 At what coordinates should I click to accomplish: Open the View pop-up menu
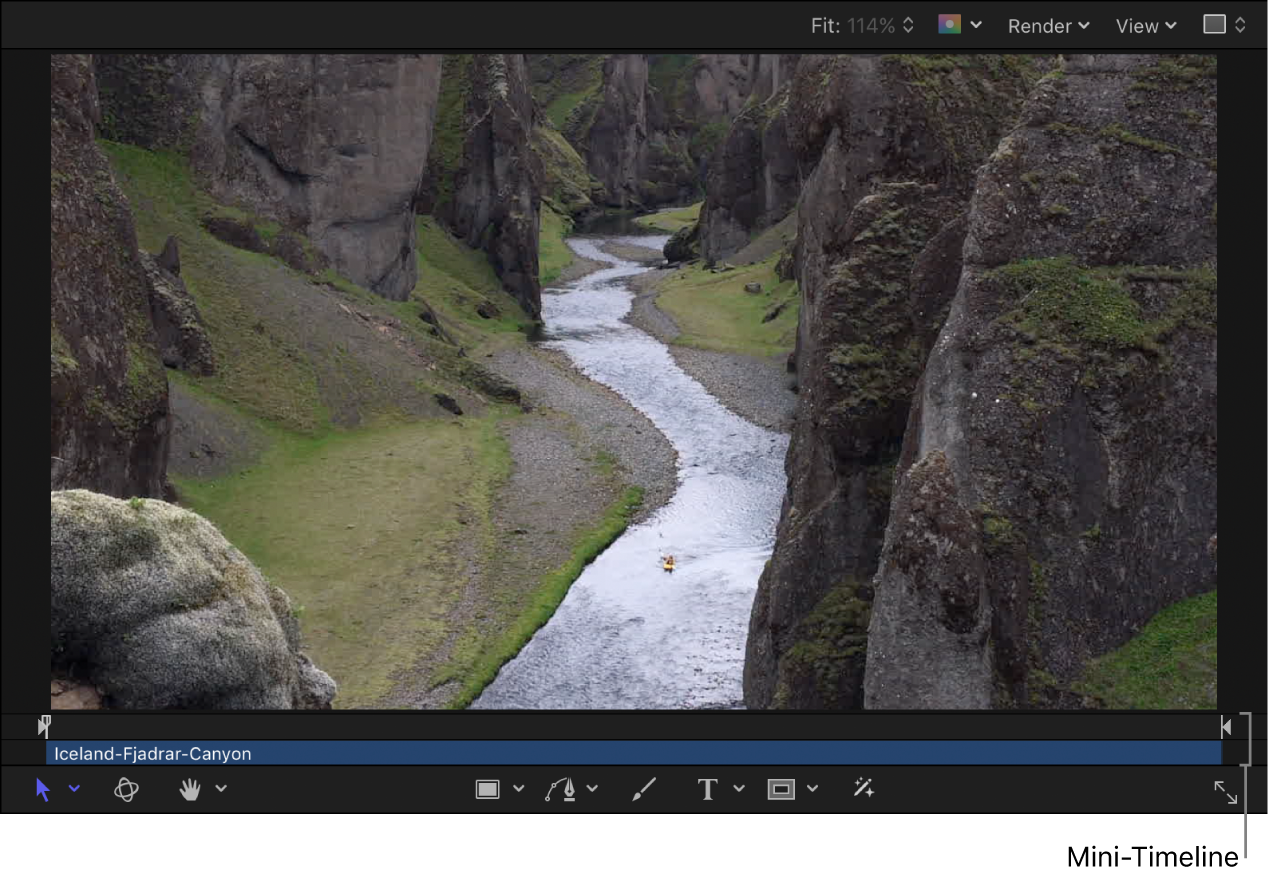click(1146, 26)
